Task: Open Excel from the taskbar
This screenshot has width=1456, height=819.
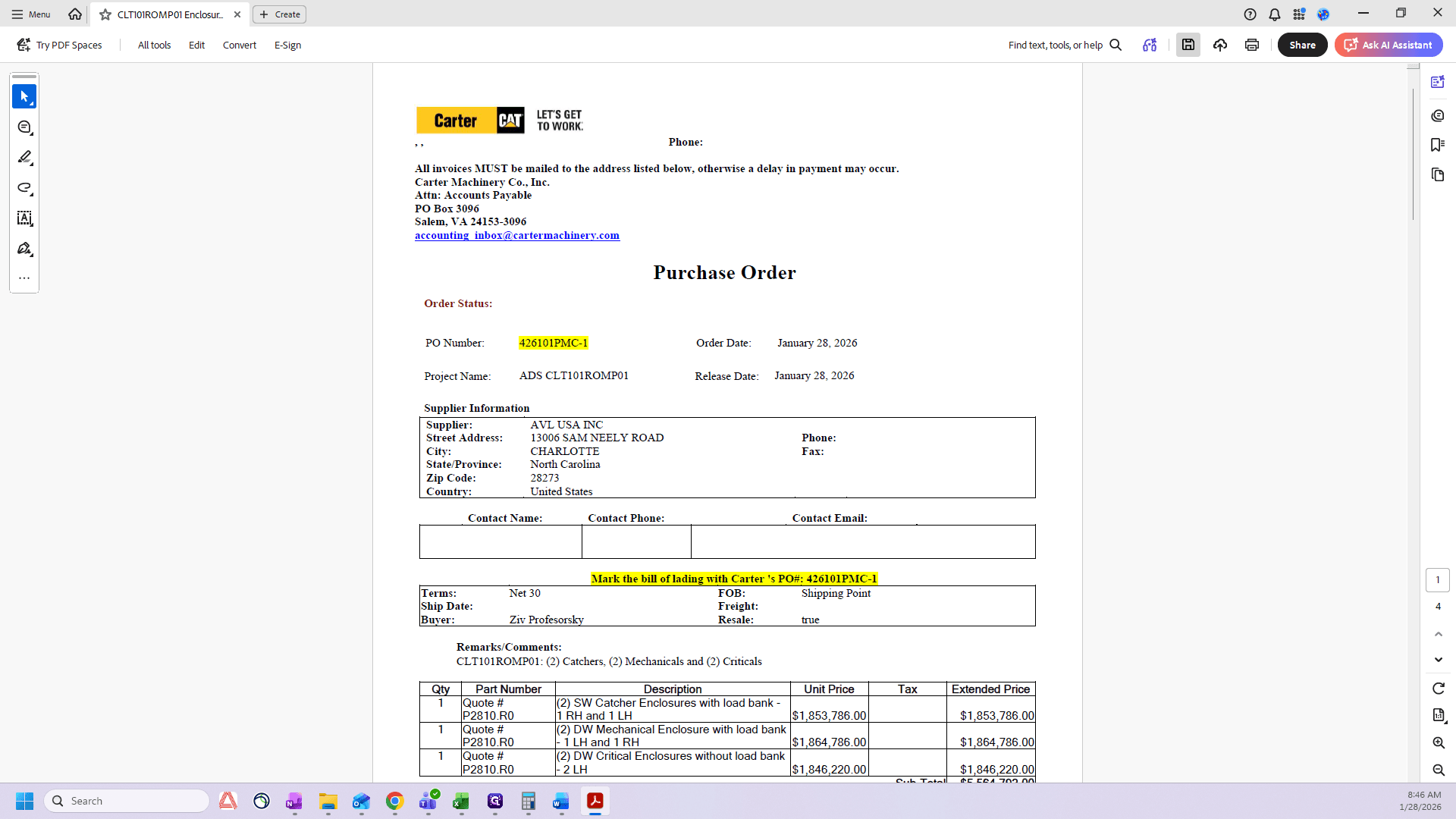Action: [x=461, y=801]
